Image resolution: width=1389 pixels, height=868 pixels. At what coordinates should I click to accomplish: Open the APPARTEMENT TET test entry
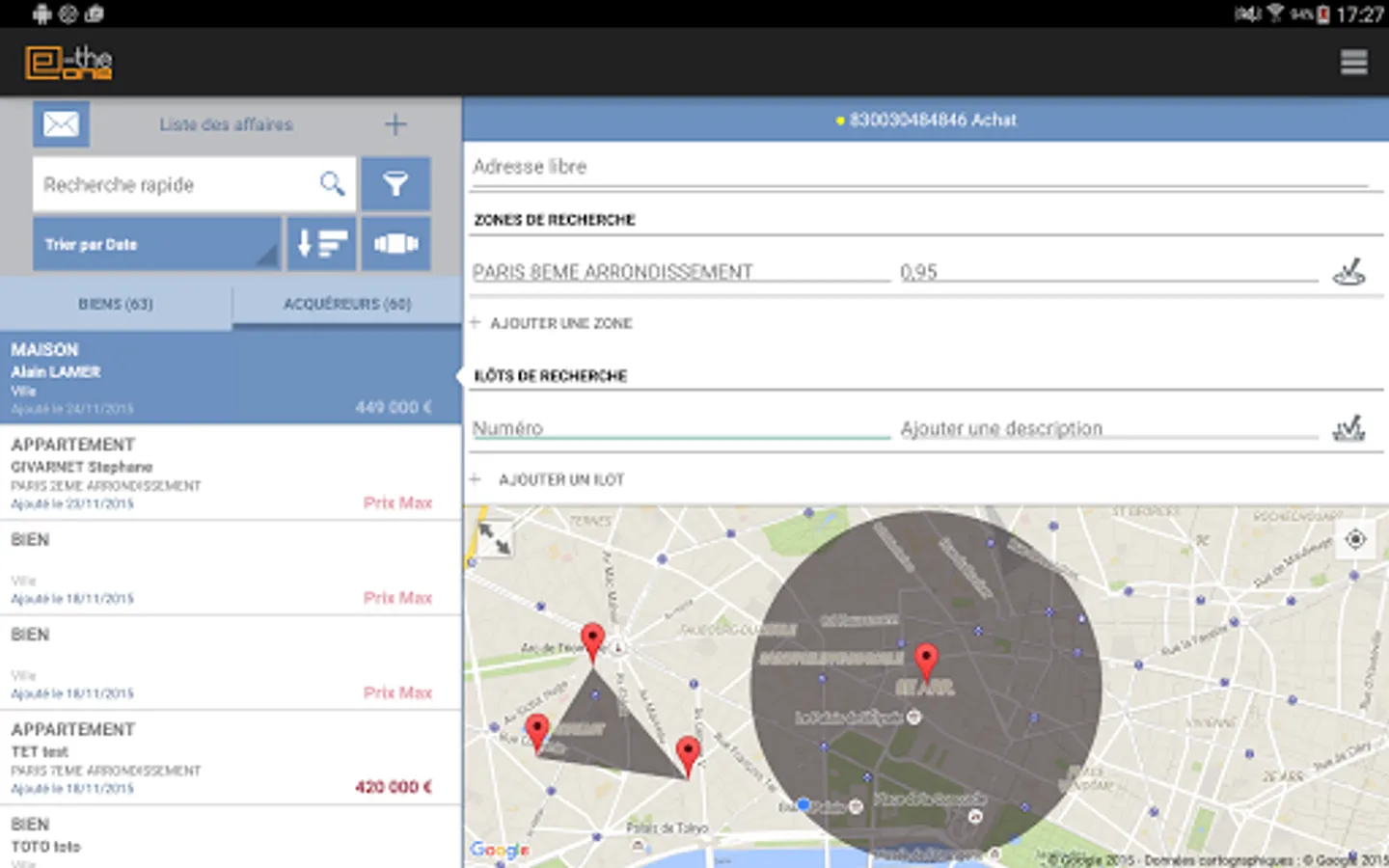coord(231,758)
